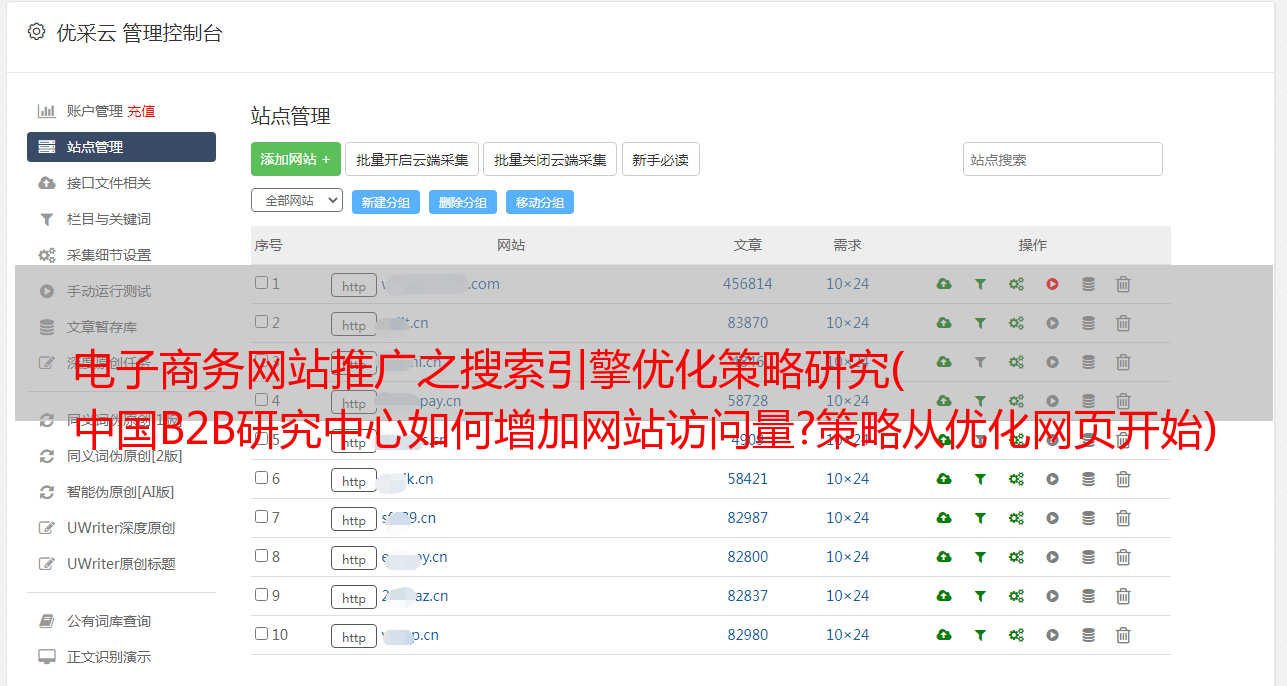Open gears settings icon in row 7
Screen dimensions: 1287x686
tap(1016, 518)
